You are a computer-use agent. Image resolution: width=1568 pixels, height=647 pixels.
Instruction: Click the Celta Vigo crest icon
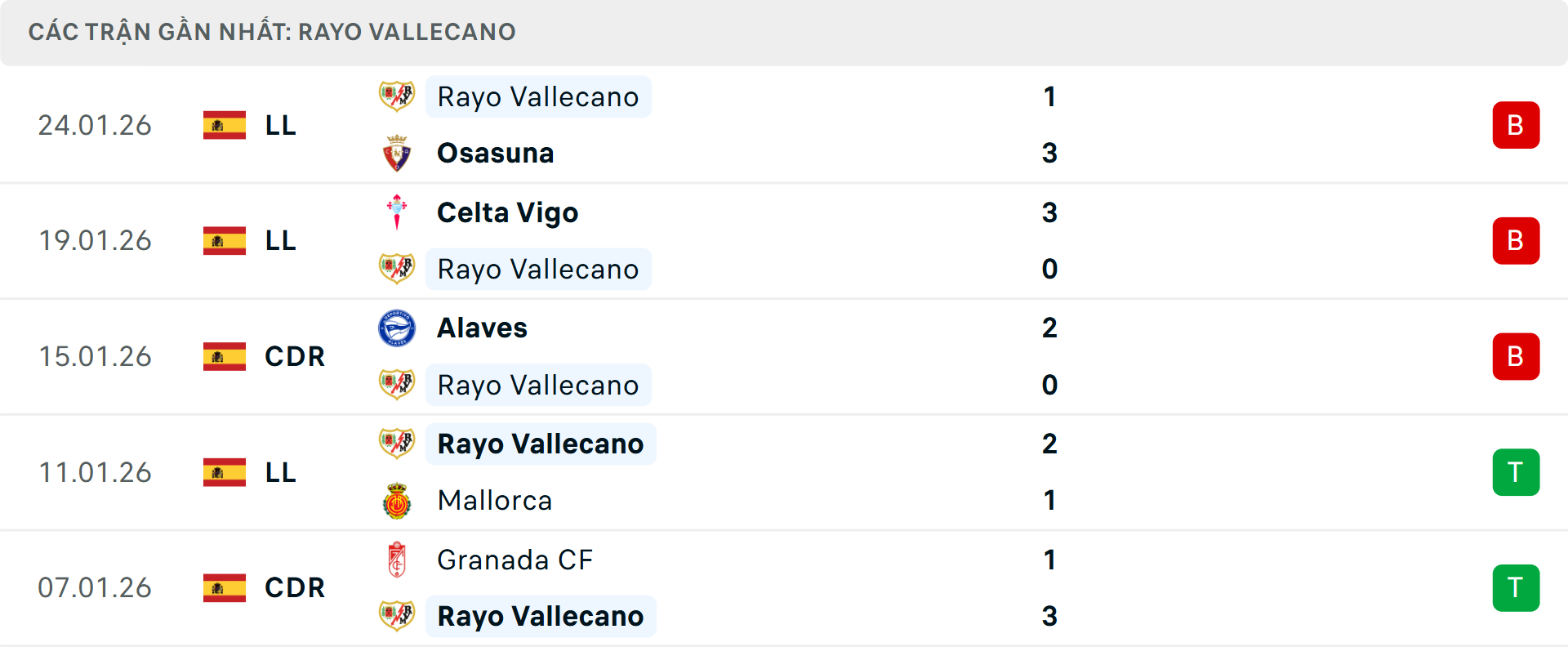[x=398, y=212]
